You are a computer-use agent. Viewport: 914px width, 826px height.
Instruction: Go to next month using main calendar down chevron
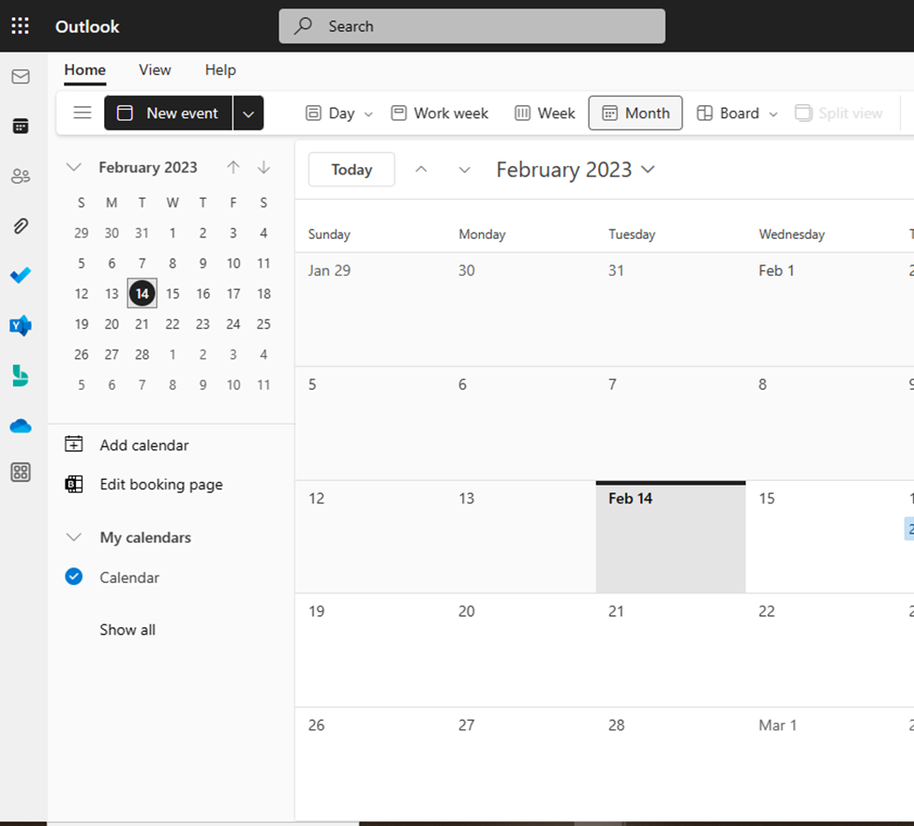(x=464, y=170)
